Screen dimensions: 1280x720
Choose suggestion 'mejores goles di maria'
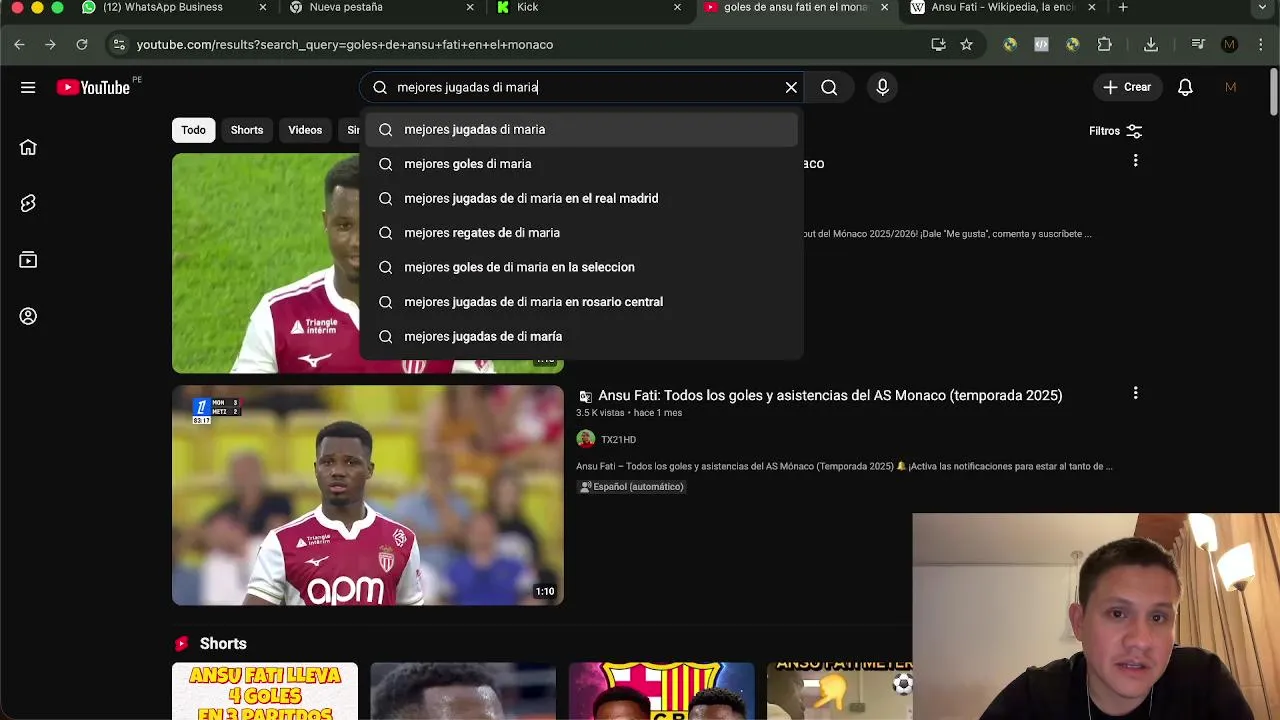pyautogui.click(x=582, y=164)
